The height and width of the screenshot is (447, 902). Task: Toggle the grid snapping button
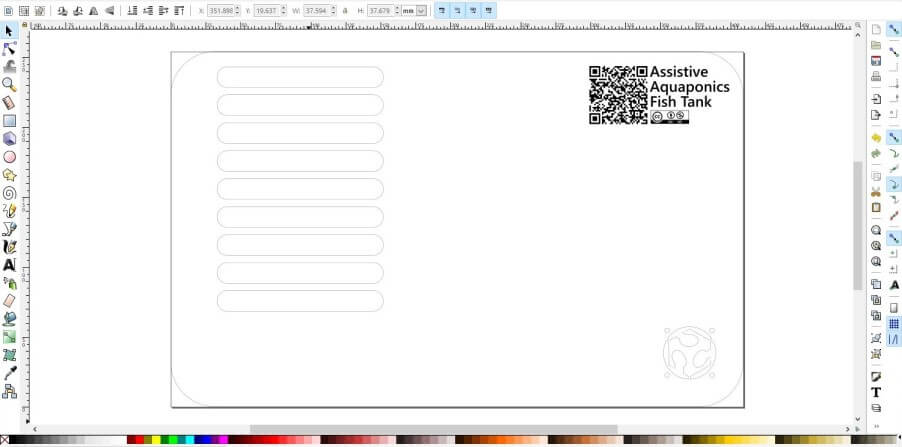click(x=894, y=324)
